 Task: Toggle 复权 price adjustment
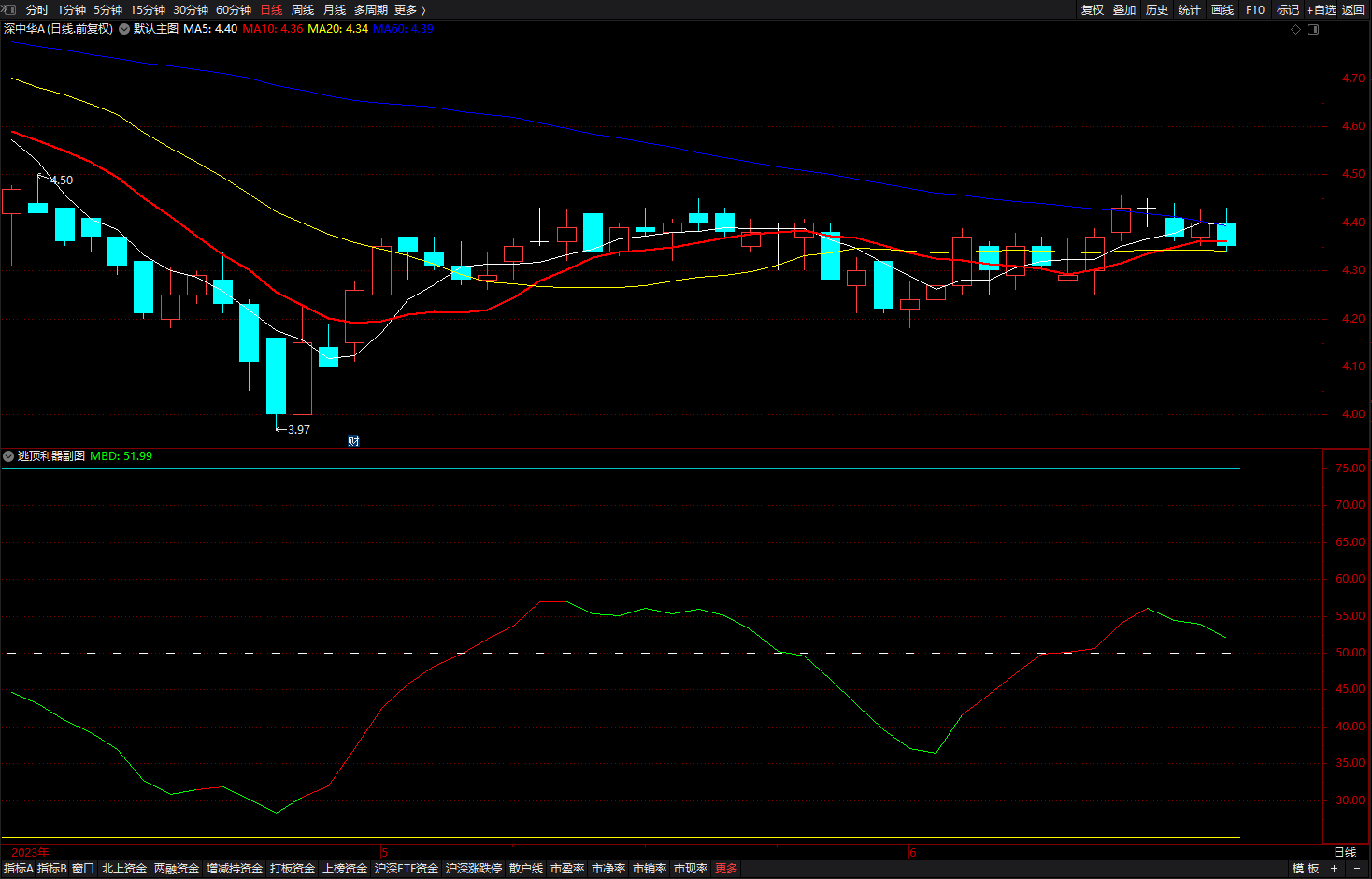click(x=1093, y=9)
